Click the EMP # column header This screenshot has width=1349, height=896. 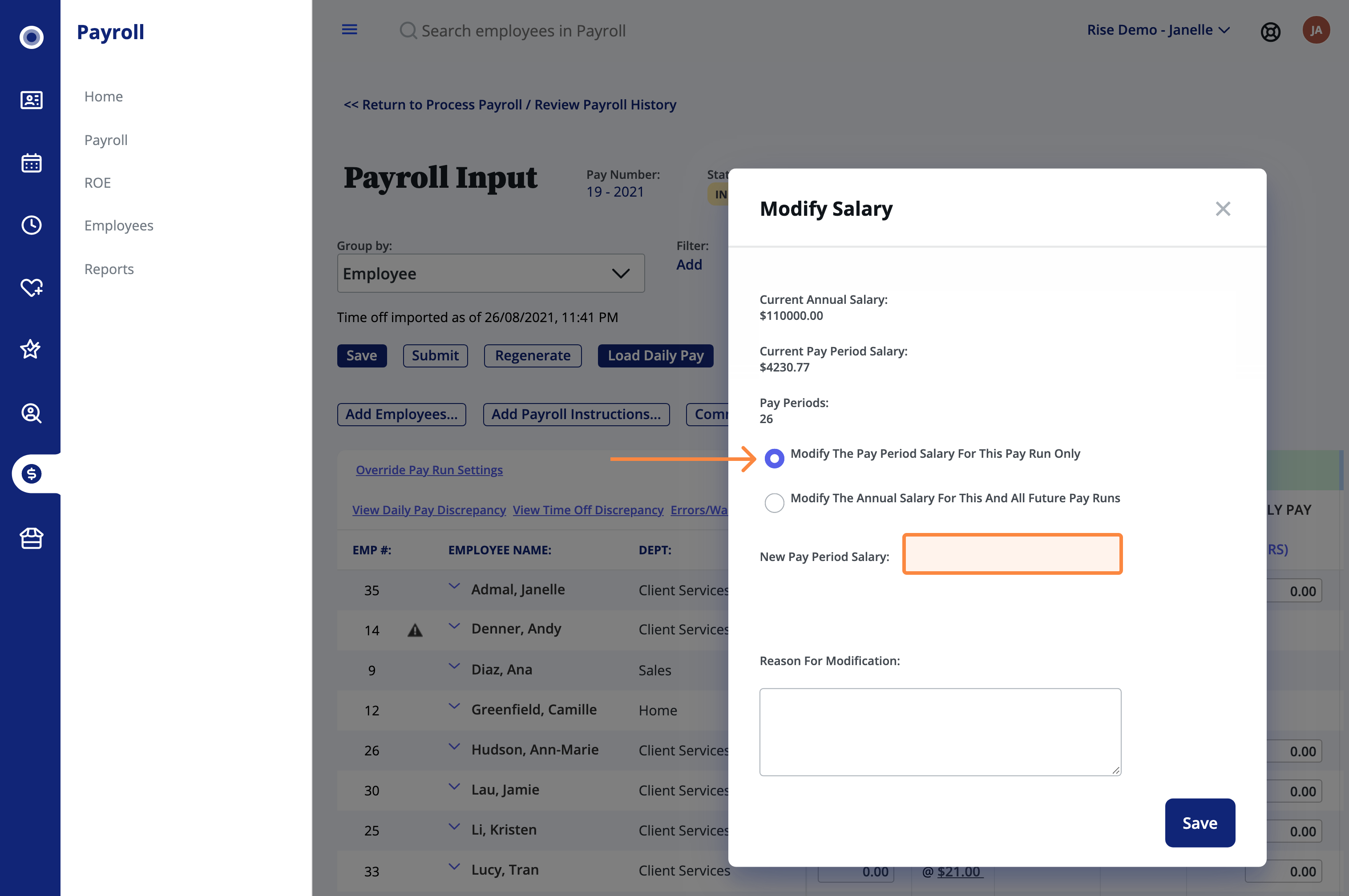(x=372, y=550)
